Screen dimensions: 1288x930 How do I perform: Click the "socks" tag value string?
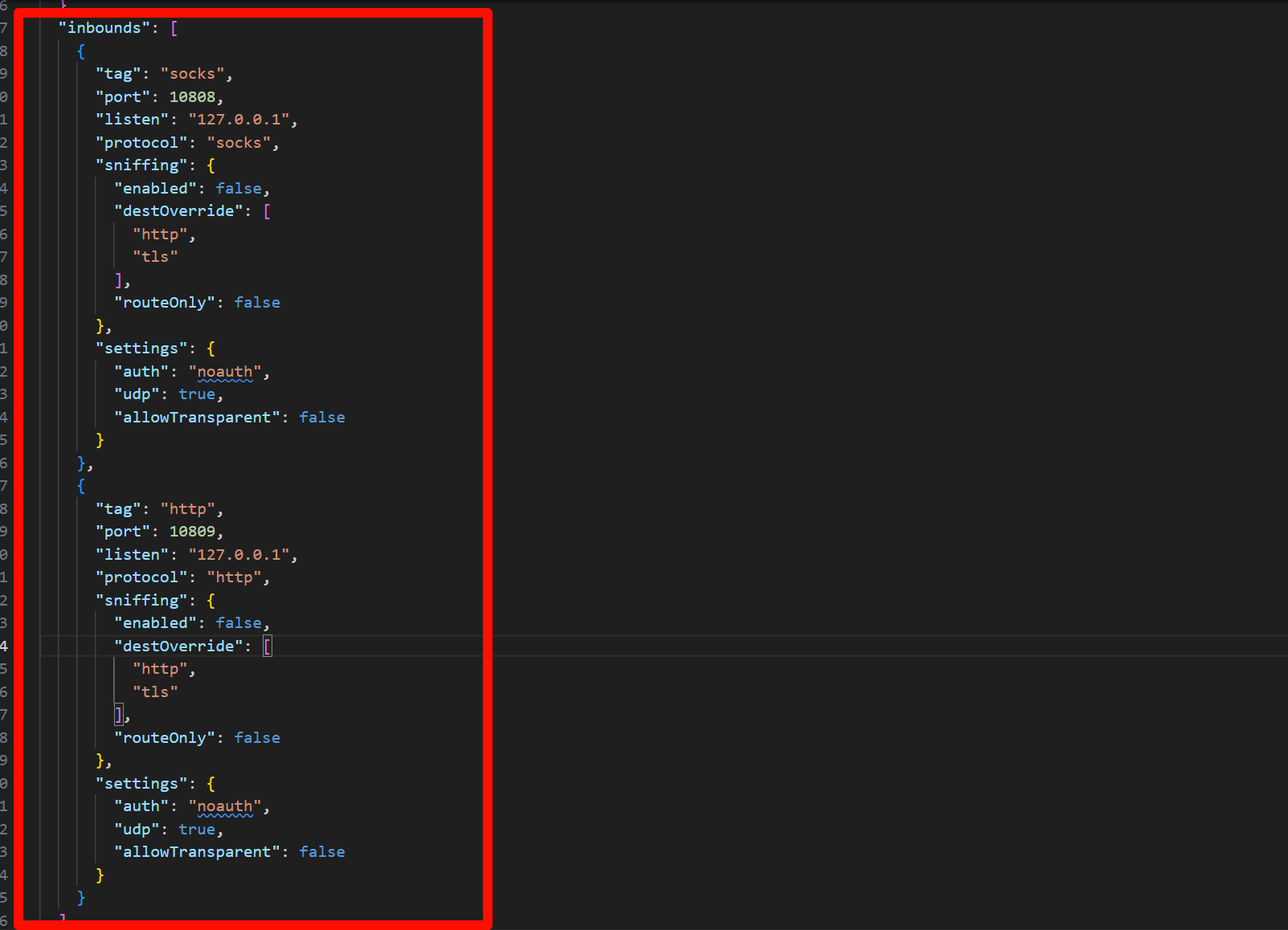coord(193,74)
